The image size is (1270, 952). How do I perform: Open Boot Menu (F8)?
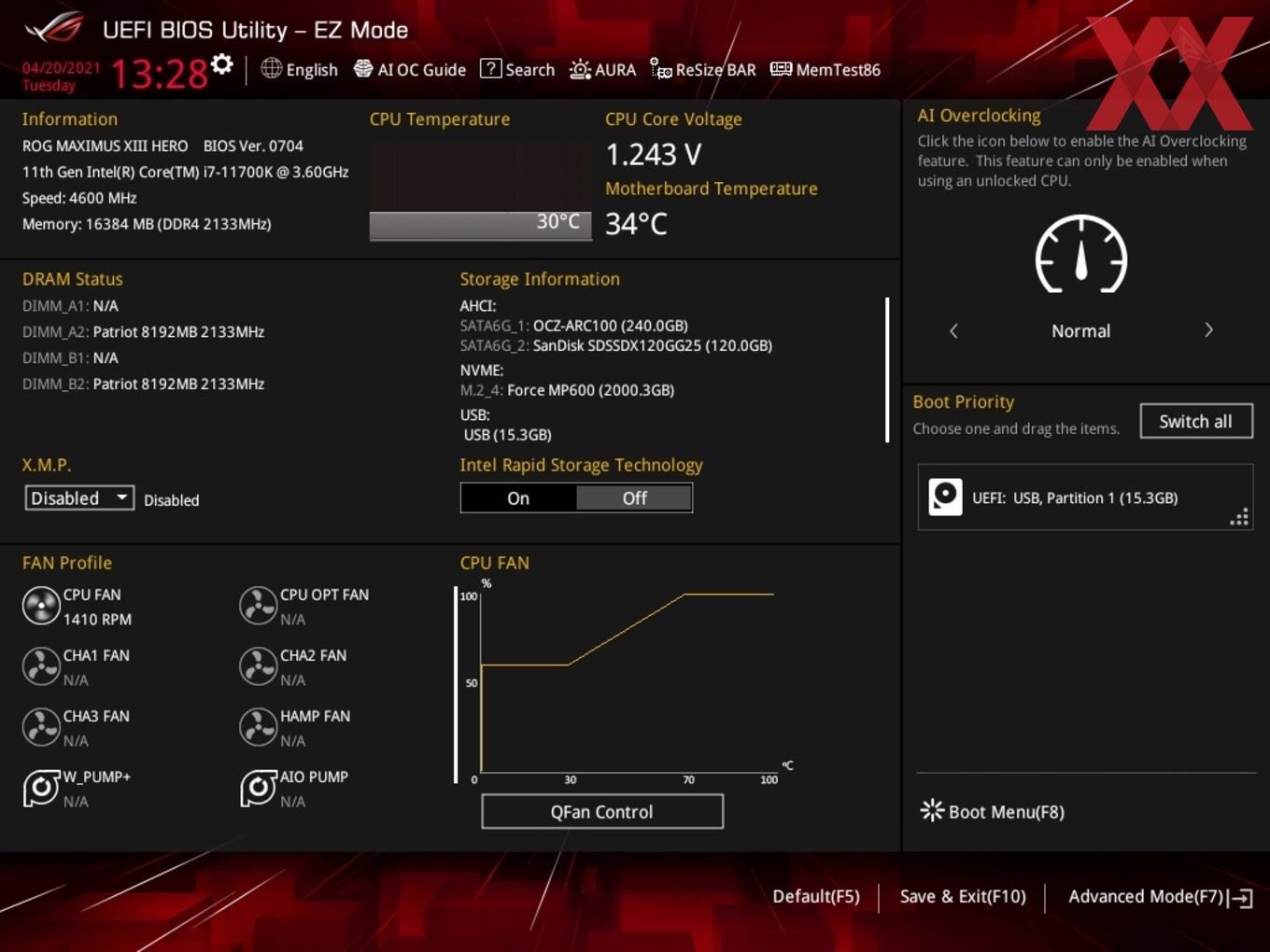[x=993, y=811]
